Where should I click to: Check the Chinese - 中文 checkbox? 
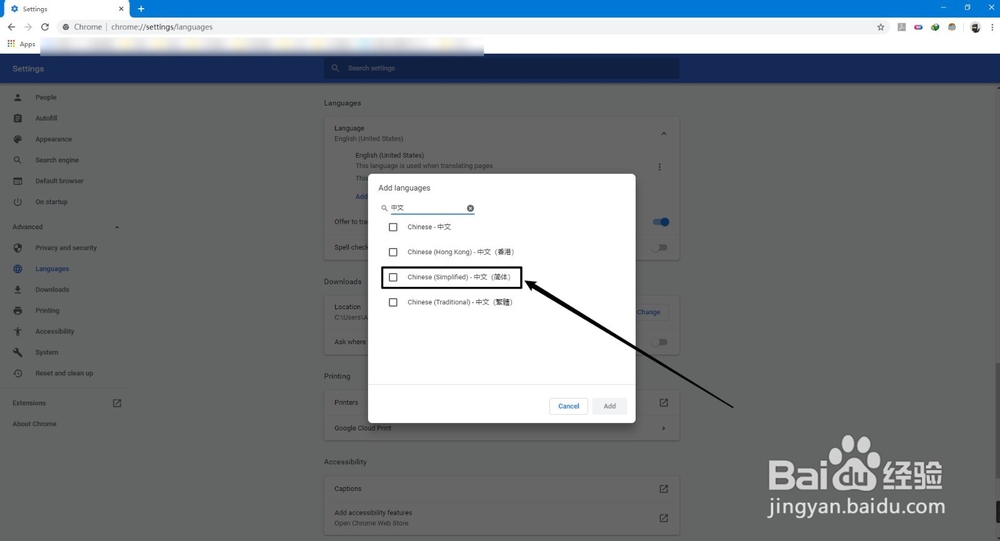point(393,227)
